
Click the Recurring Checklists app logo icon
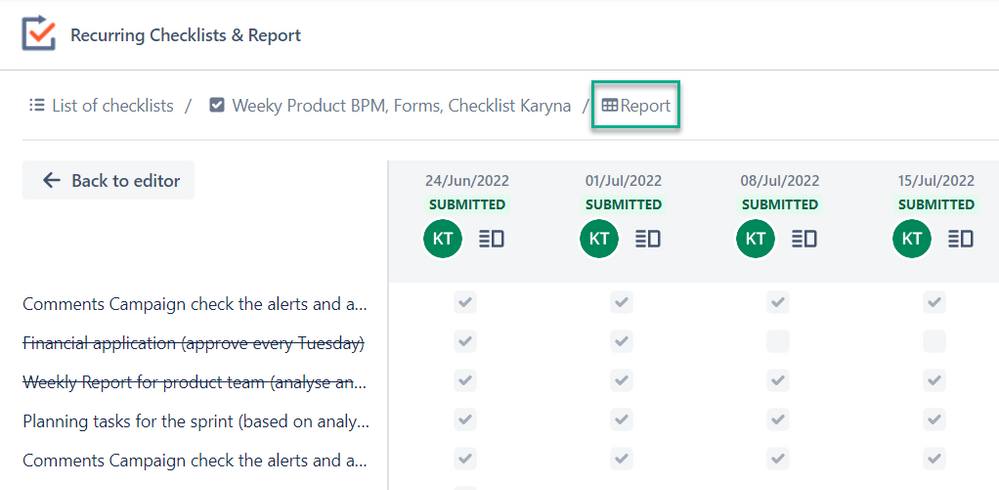[39, 32]
